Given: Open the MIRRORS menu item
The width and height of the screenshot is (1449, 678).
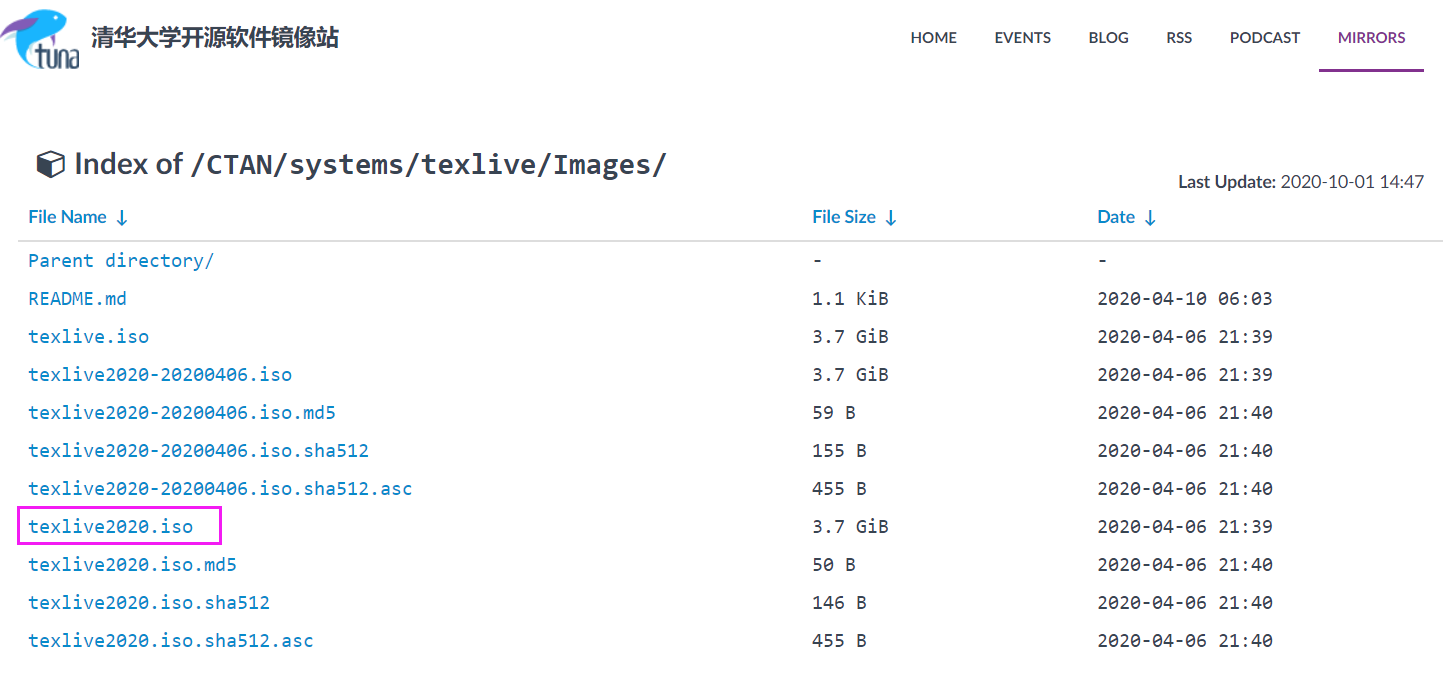Looking at the screenshot, I should click(1371, 38).
